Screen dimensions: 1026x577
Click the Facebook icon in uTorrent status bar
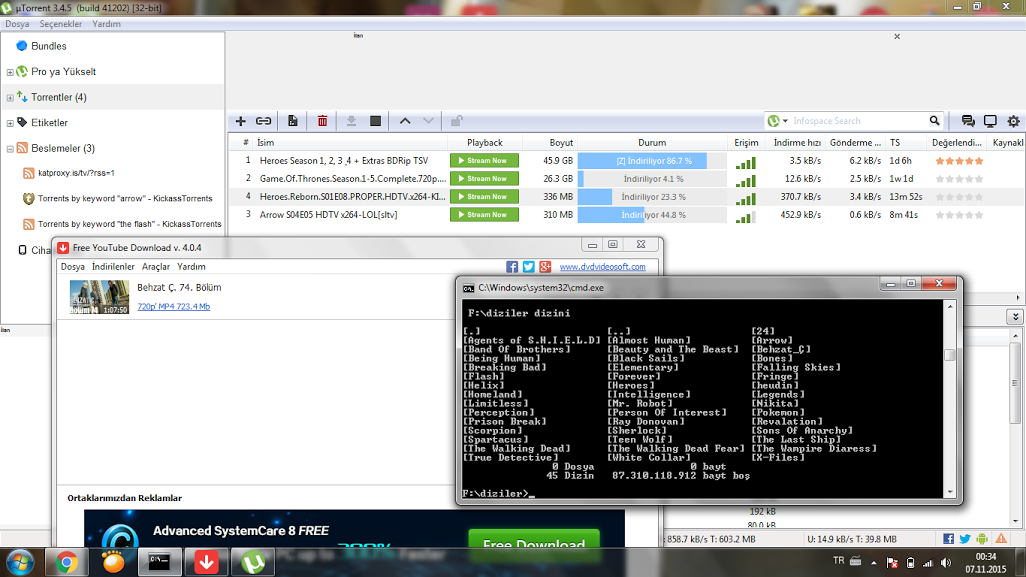point(948,538)
